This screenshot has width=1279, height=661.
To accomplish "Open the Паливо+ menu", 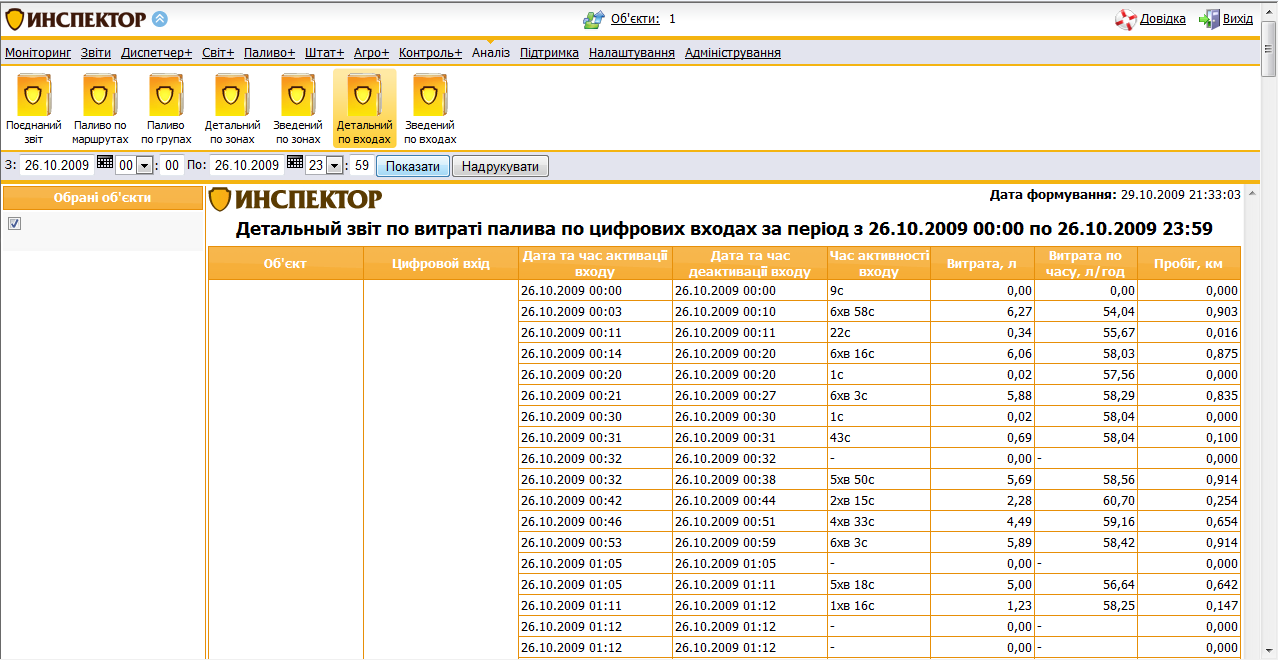I will tap(270, 53).
